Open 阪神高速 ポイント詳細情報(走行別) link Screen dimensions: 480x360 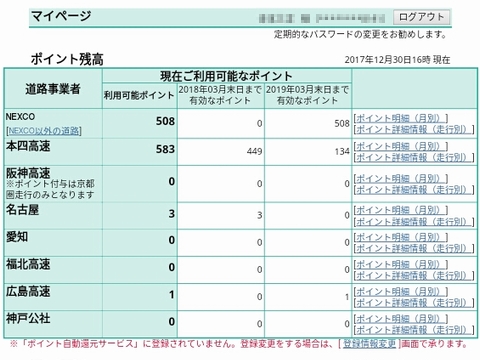pos(414,190)
